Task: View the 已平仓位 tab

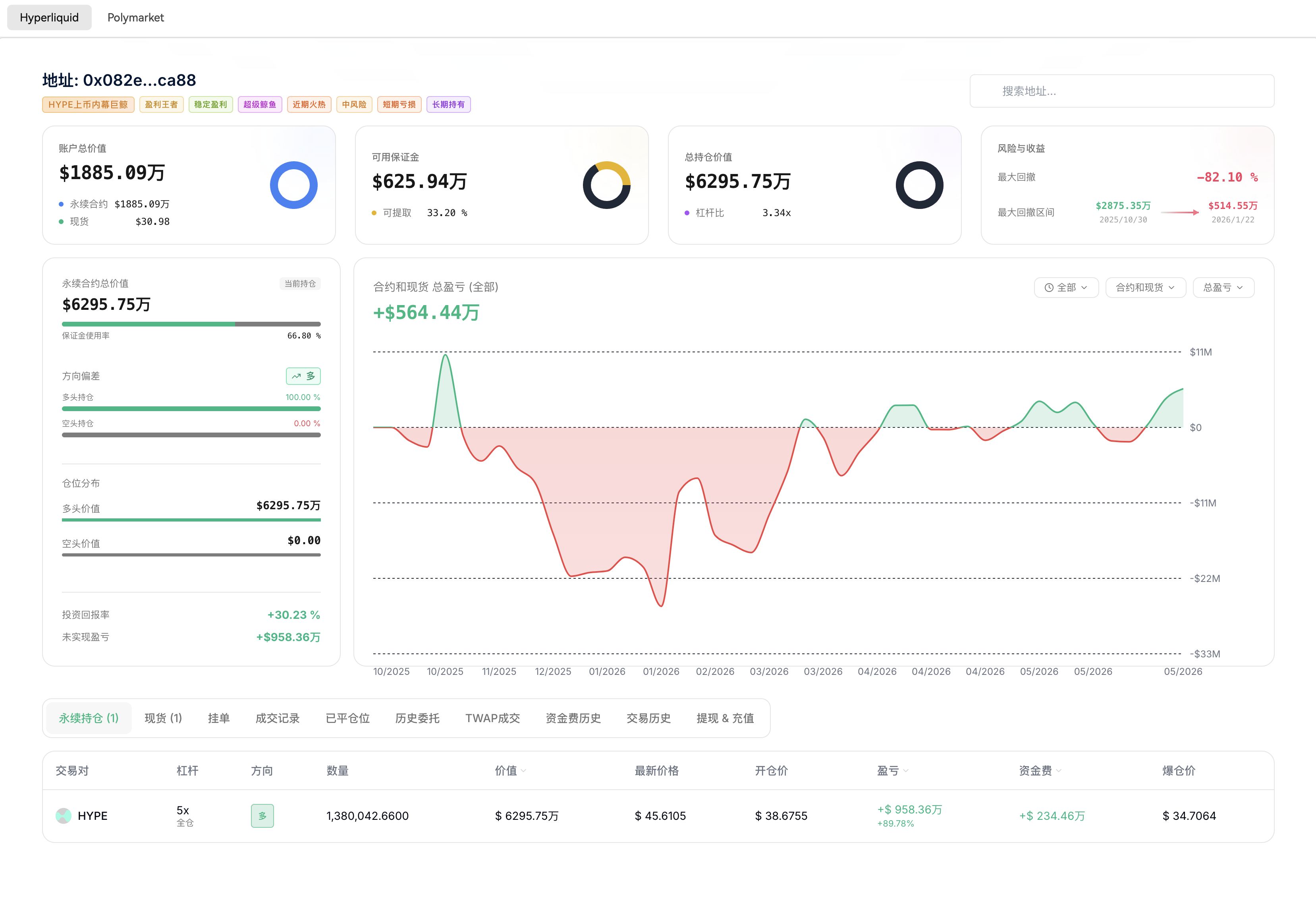Action: (348, 718)
